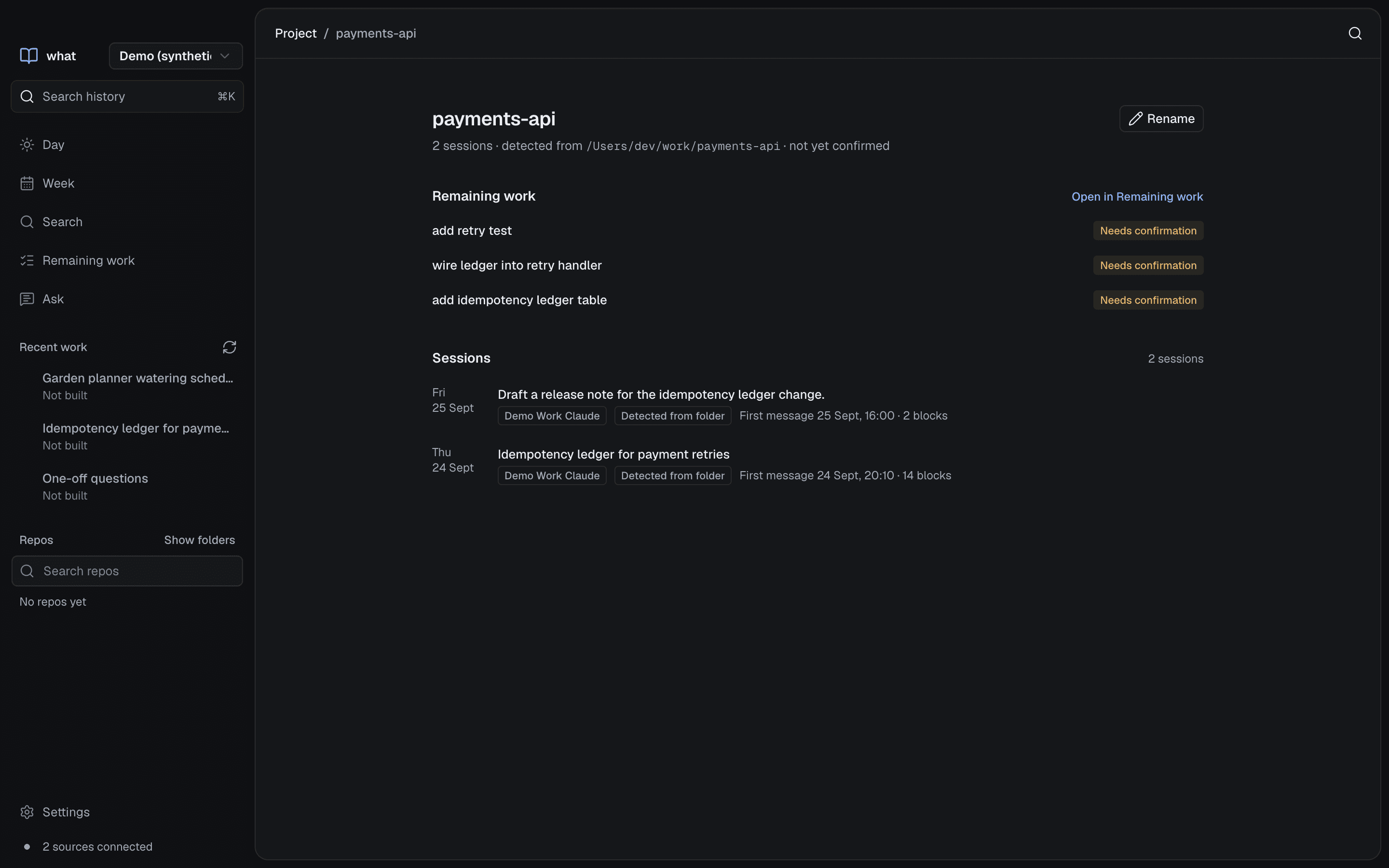Open Idempotency ledger for payme… recent item
This screenshot has height=868, width=1389.
(x=127, y=436)
